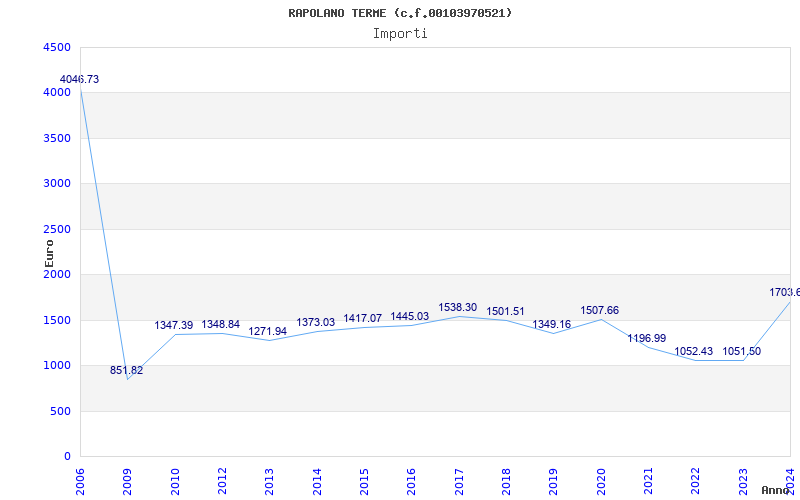Click the 1196.99 data label
Image resolution: width=800 pixels, height=500 pixels.
(646, 338)
